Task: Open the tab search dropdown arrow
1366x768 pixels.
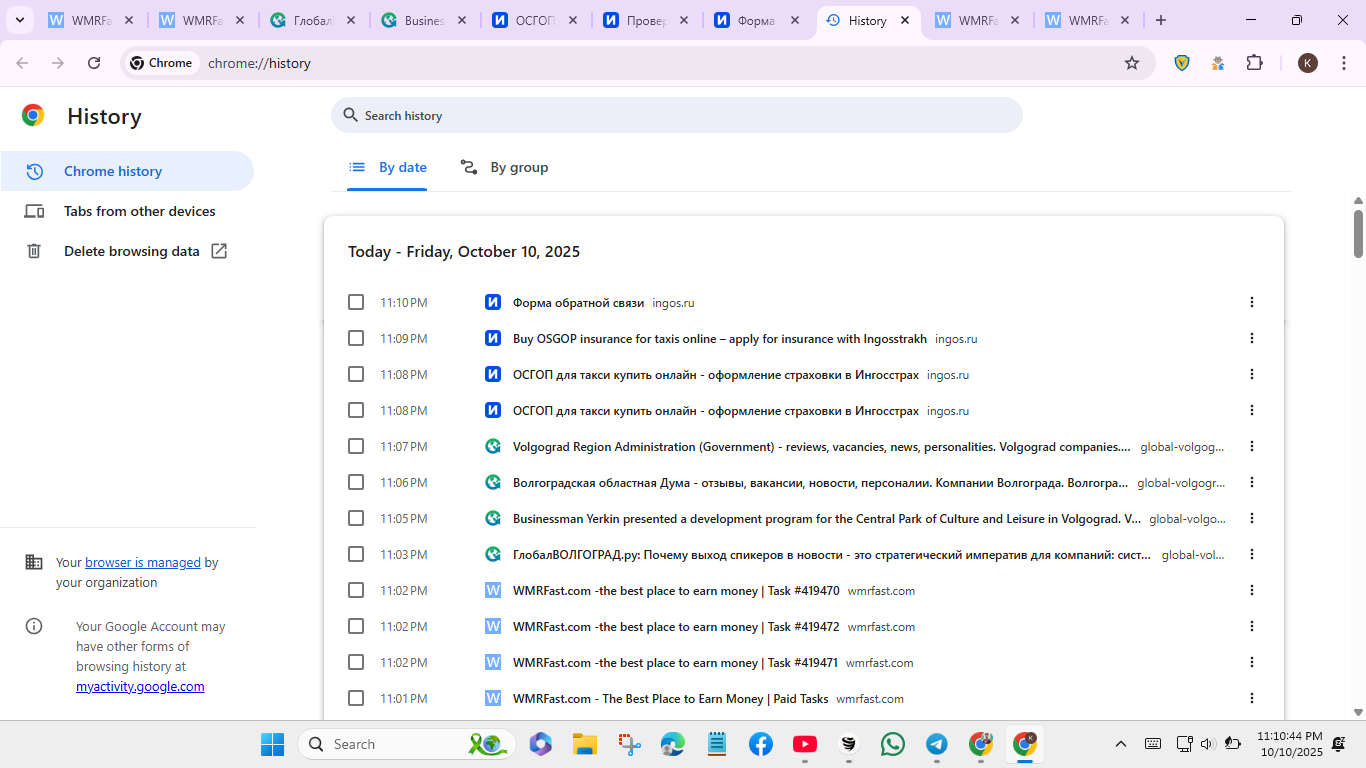Action: pyautogui.click(x=19, y=20)
